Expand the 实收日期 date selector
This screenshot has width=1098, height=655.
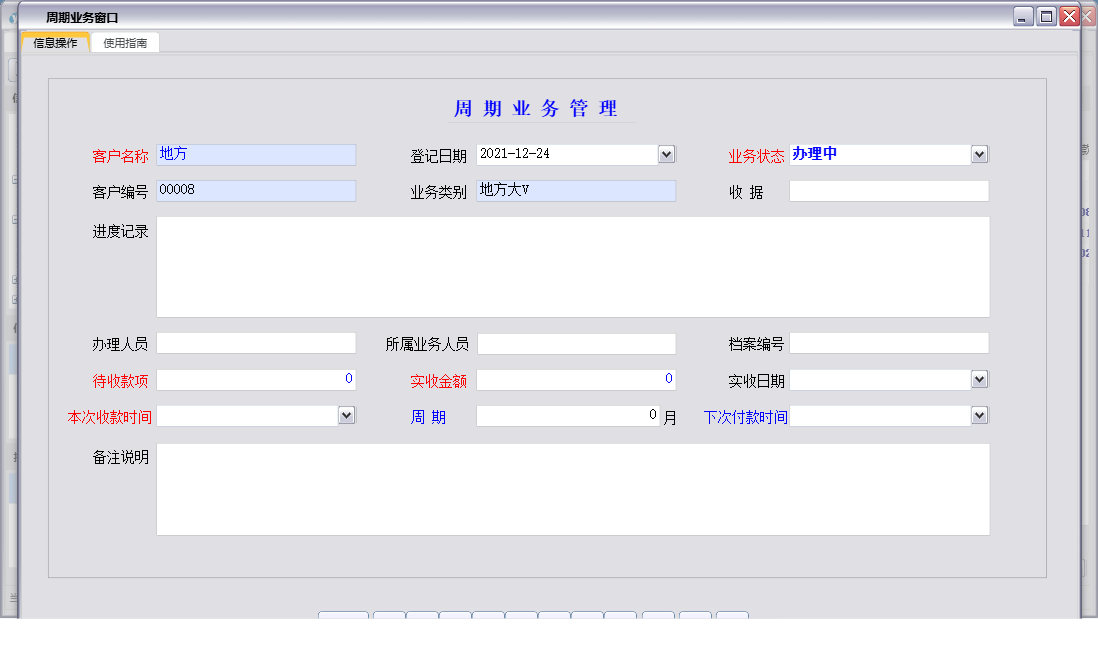click(x=980, y=379)
